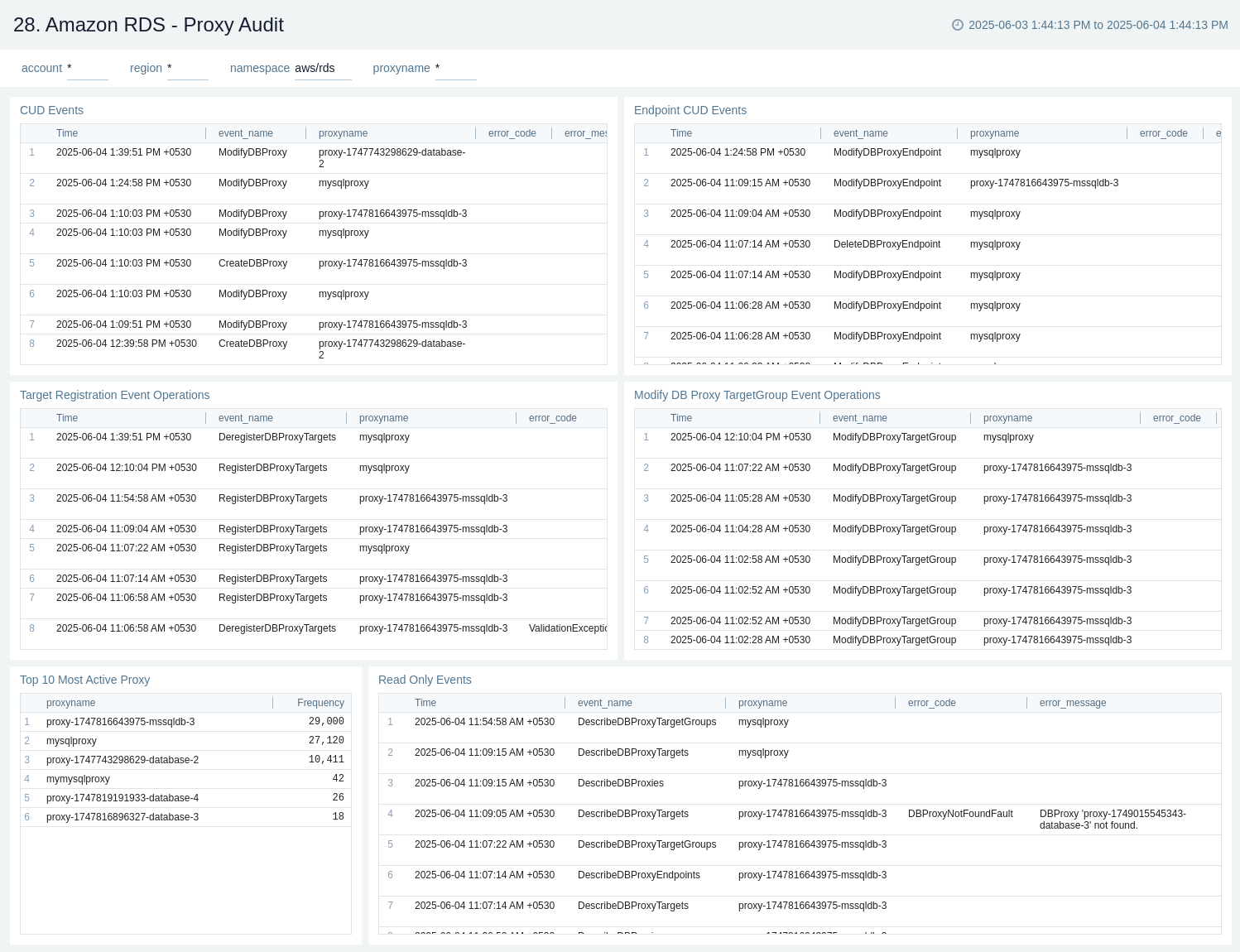Open the account filter dropdown
This screenshot has width=1240, height=952.
pyautogui.click(x=87, y=70)
